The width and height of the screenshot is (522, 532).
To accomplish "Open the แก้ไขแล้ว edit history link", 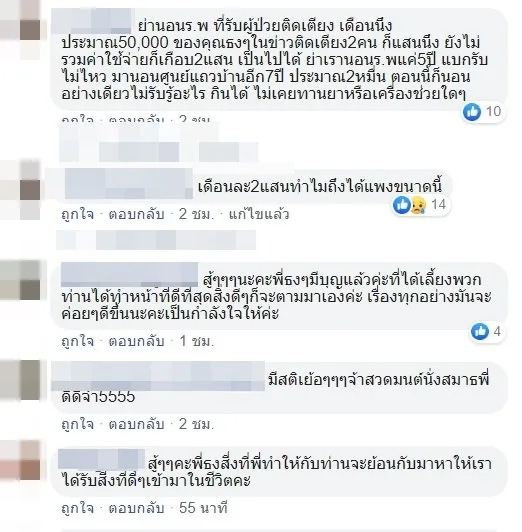I will tap(259, 214).
